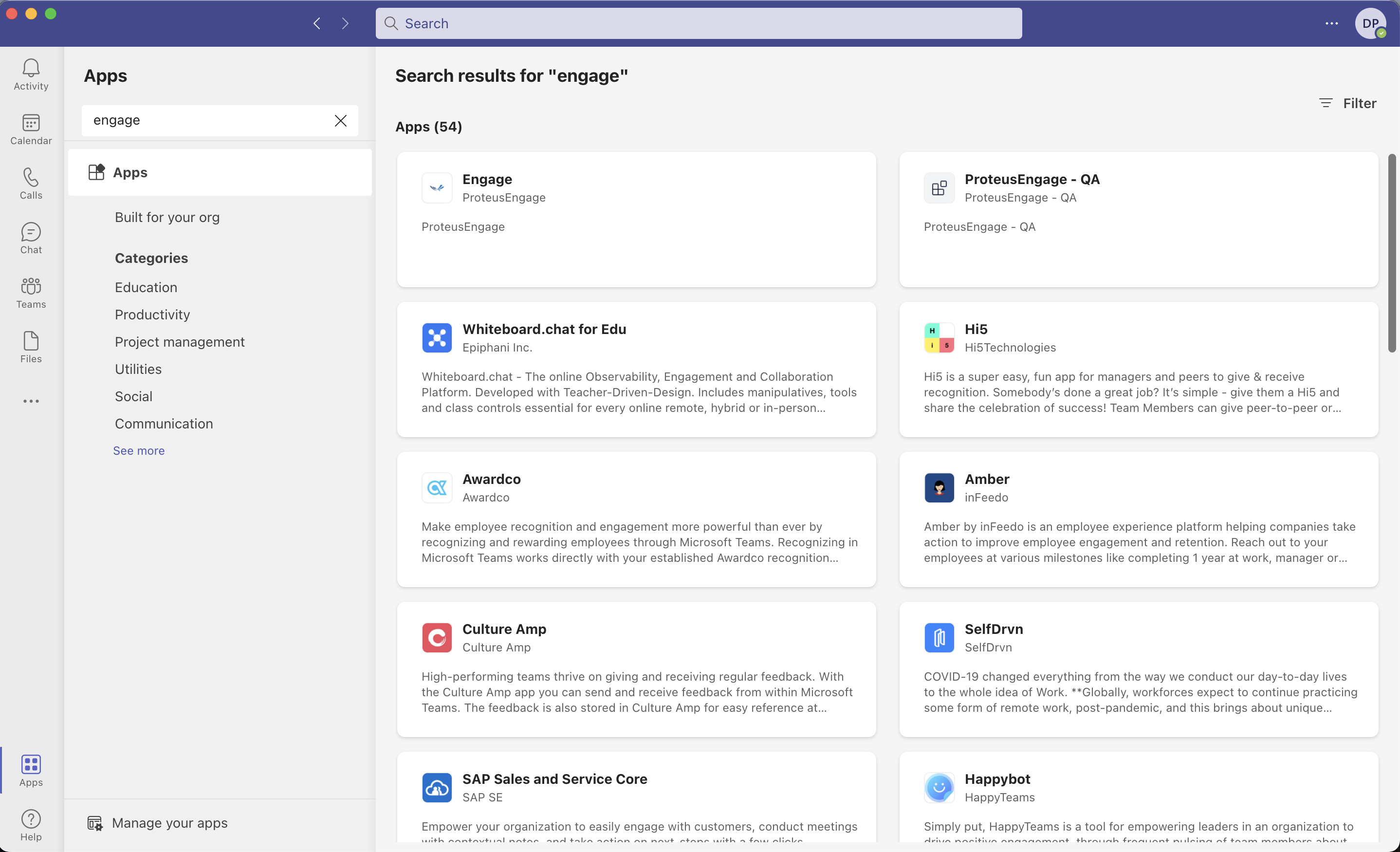Clear the engage search text
1400x852 pixels.
340,120
